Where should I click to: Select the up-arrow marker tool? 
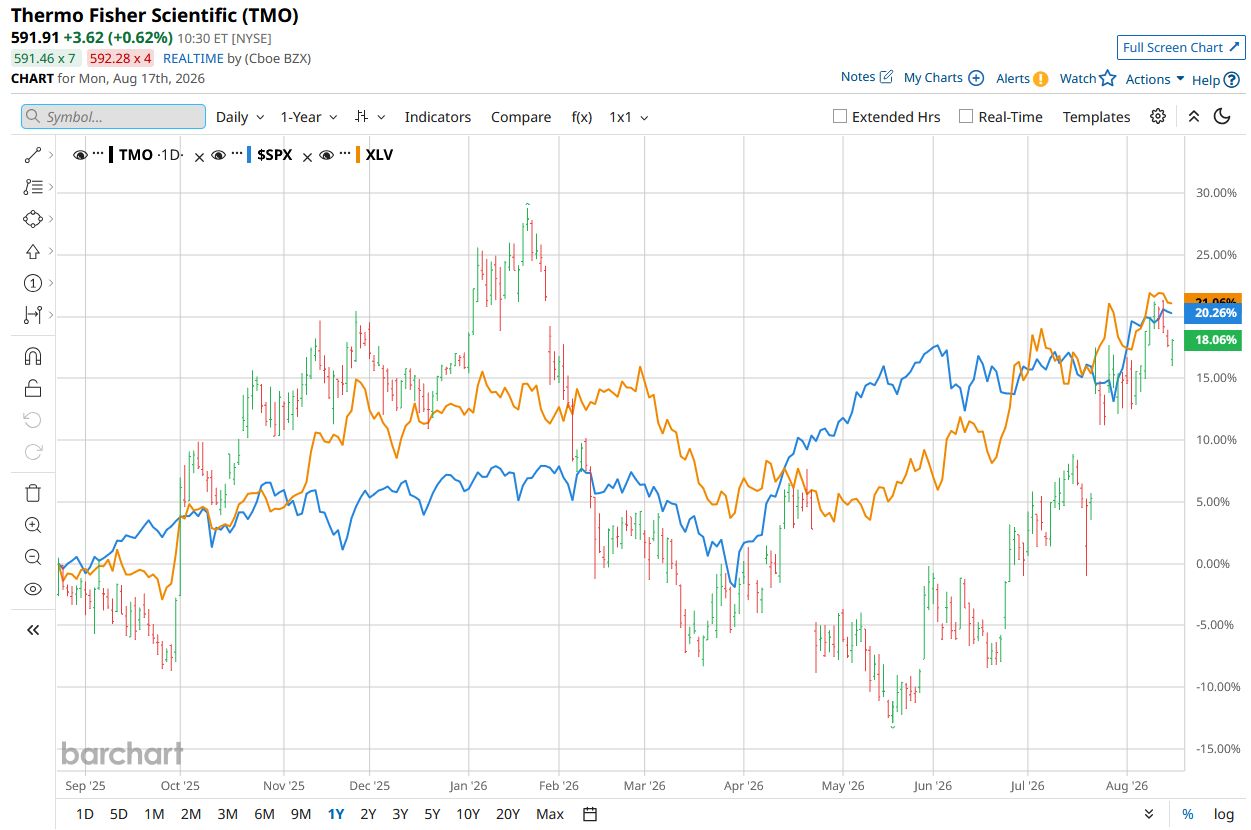33,251
